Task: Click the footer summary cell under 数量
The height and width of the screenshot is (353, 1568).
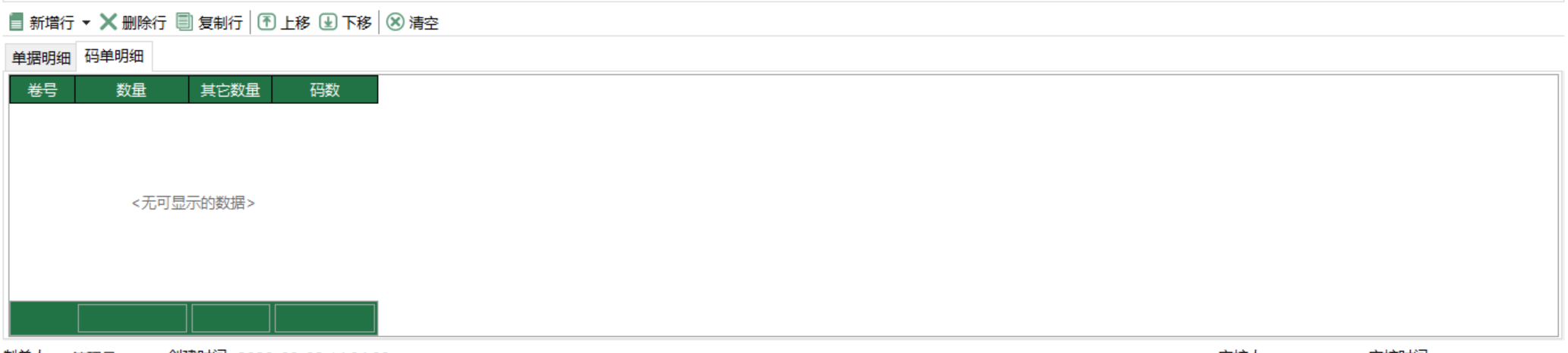Action: coord(132,318)
